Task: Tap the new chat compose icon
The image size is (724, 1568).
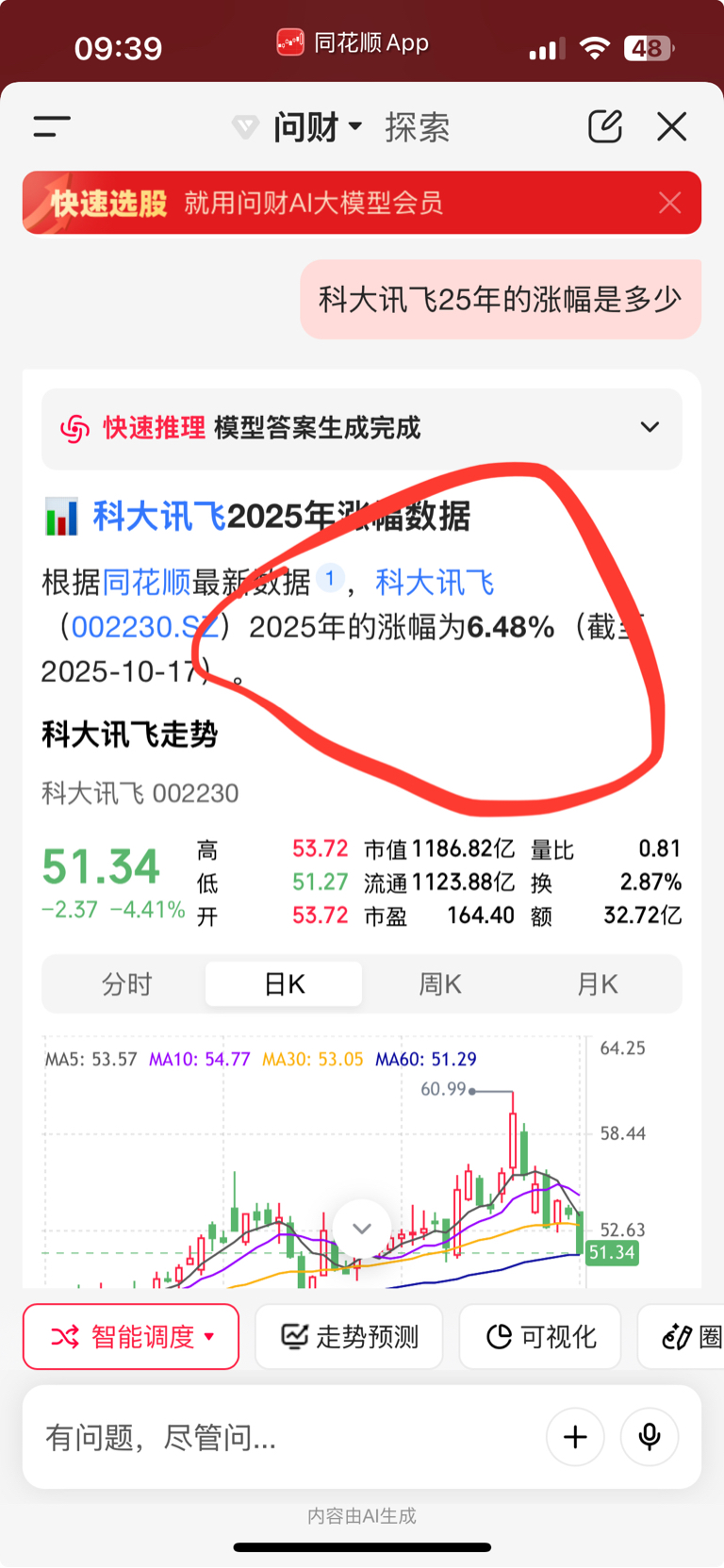Action: point(605,125)
